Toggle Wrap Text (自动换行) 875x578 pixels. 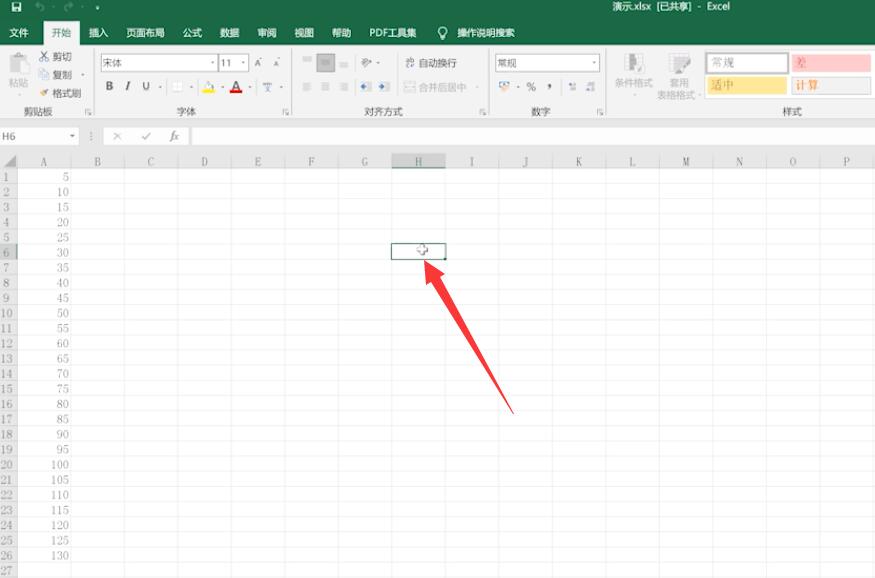pyautogui.click(x=431, y=63)
